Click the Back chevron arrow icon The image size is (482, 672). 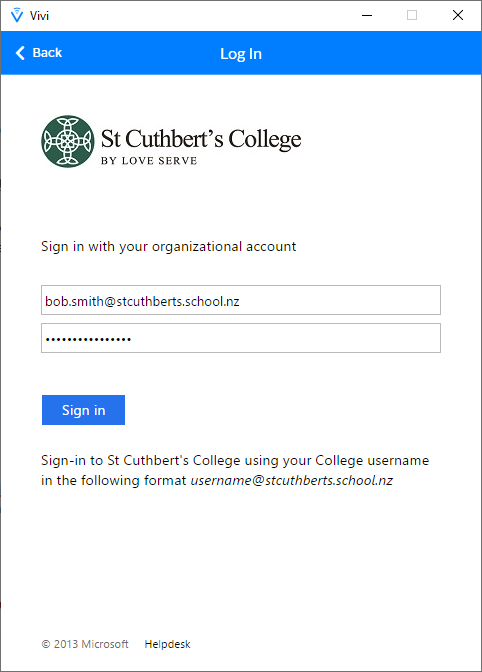click(x=20, y=53)
